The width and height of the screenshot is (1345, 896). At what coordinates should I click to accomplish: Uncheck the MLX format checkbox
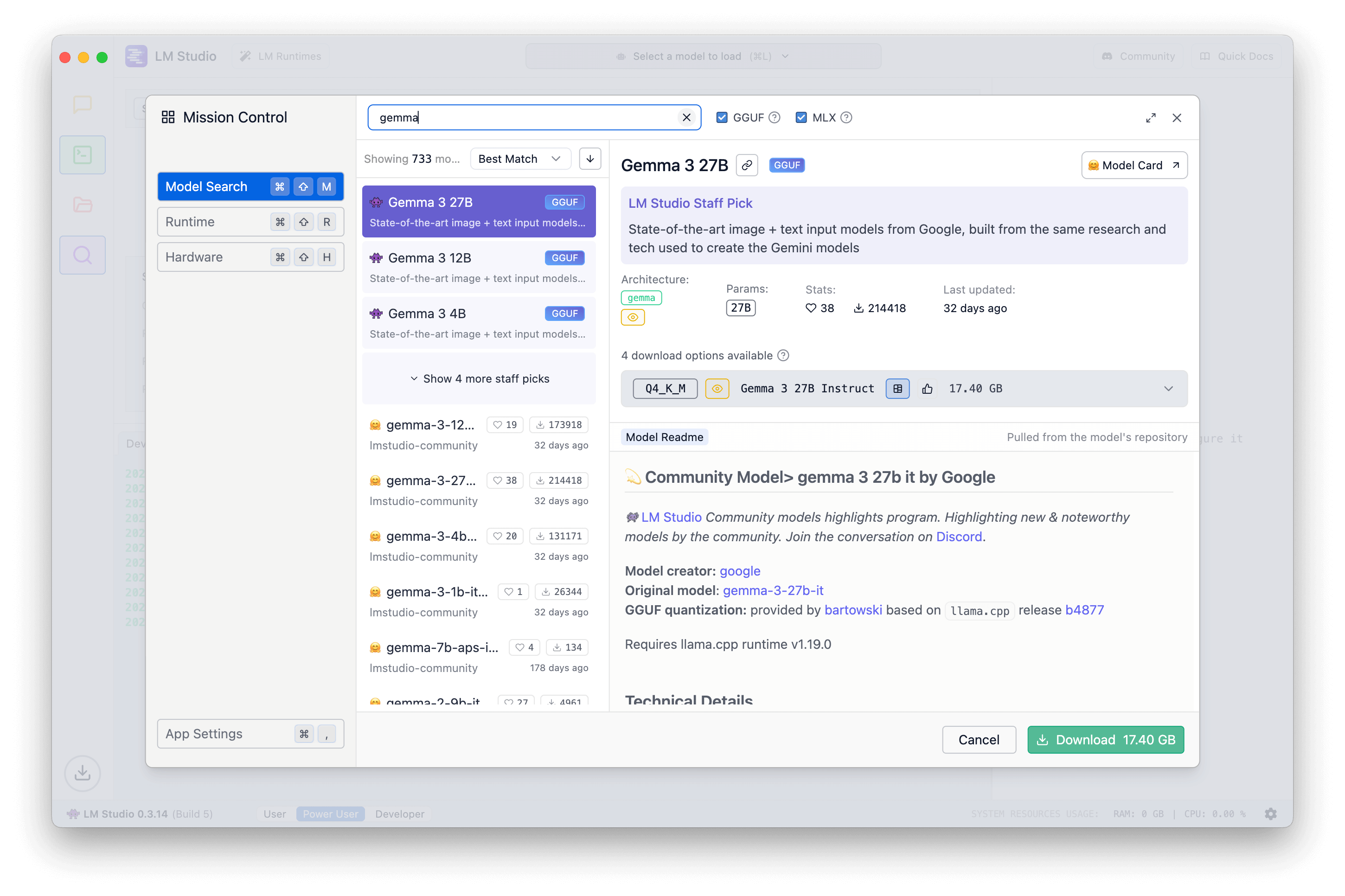801,118
